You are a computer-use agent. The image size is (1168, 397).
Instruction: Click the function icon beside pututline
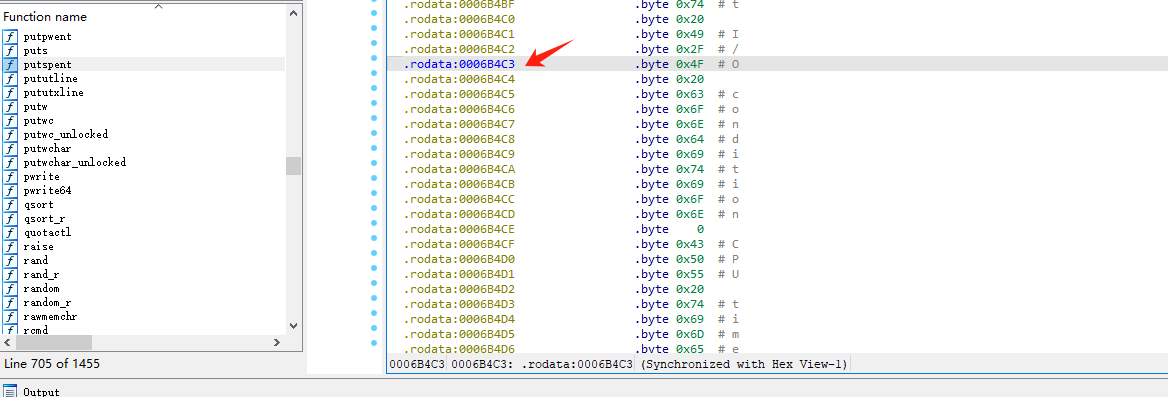[10, 78]
